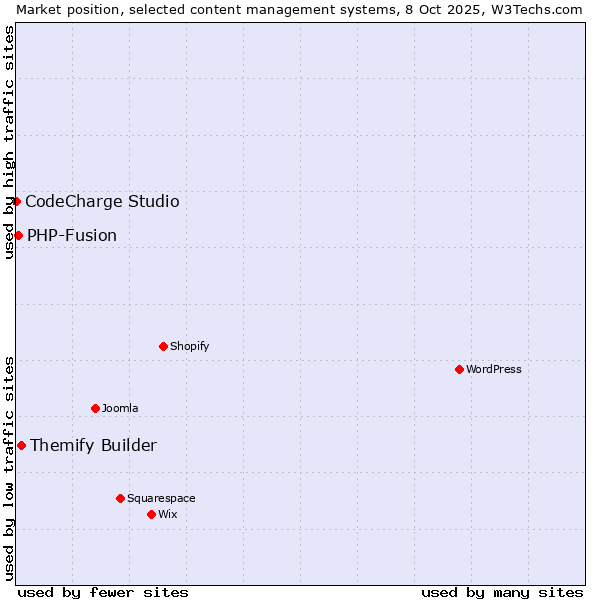
Task: Click the chart title mentioning W3Techs.com
Action: [299, 9]
